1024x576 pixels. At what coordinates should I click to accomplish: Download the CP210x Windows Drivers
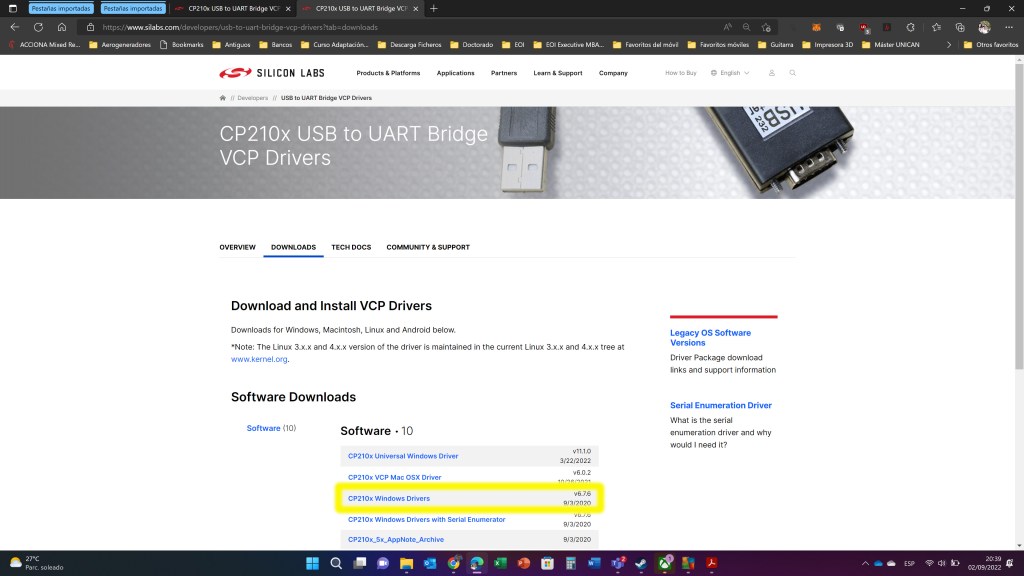389,498
